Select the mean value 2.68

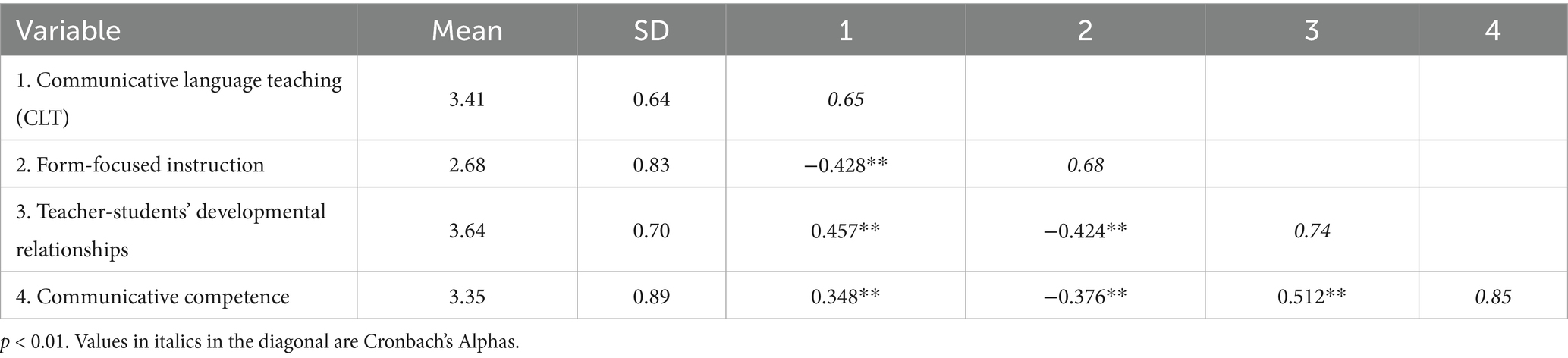(x=467, y=165)
